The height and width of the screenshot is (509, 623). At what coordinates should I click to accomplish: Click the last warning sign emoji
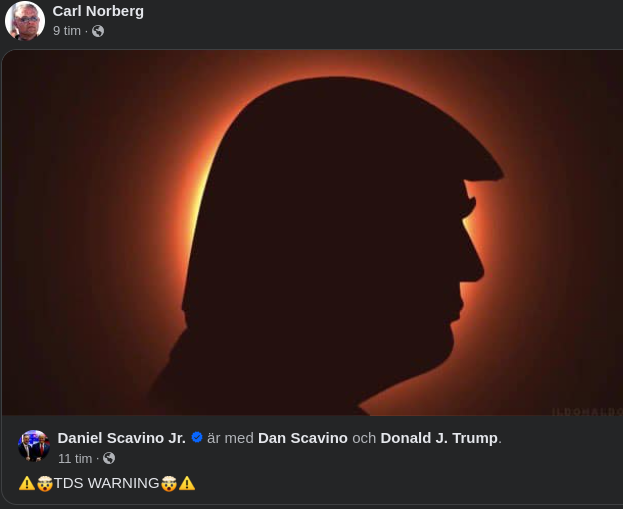point(187,483)
